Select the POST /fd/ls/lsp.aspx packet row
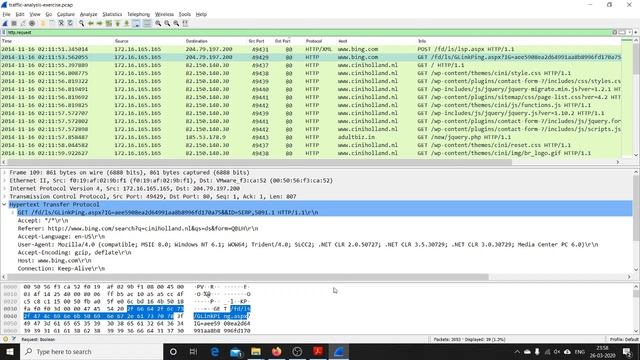Viewport: 640px width, 360px height. point(311,49)
